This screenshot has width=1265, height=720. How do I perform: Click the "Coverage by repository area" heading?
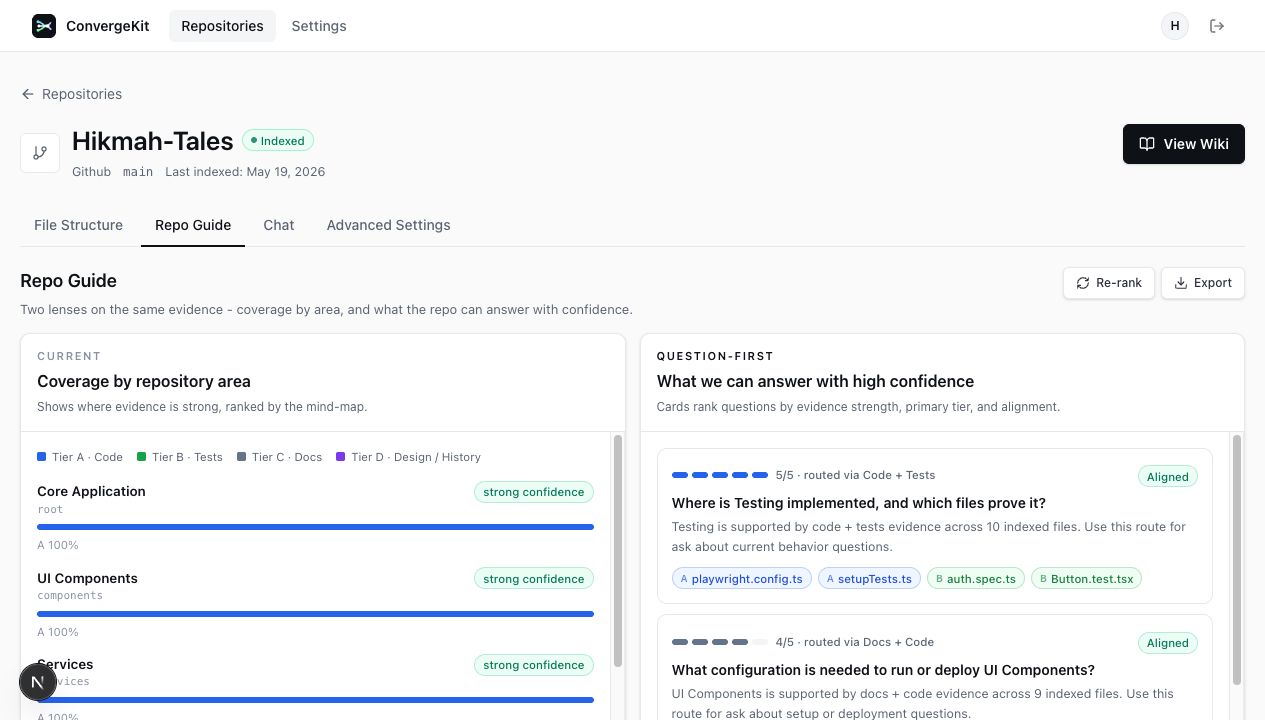click(x=144, y=381)
